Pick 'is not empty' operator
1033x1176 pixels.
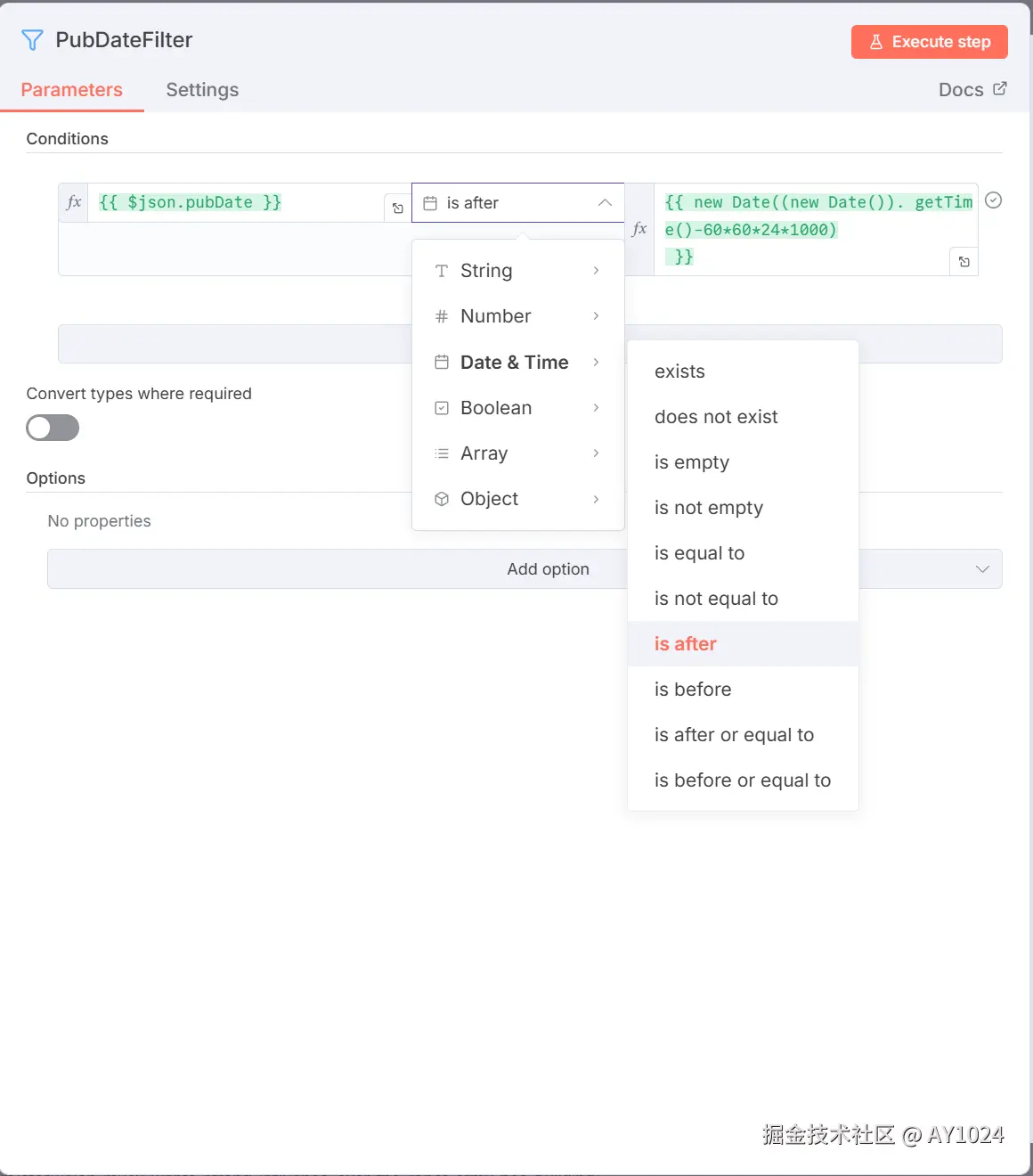click(709, 508)
